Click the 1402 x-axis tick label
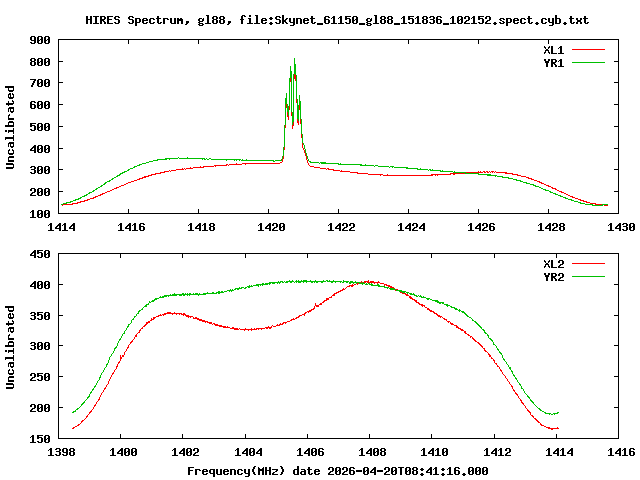Screen dimensions: 640x480 (x=185, y=452)
